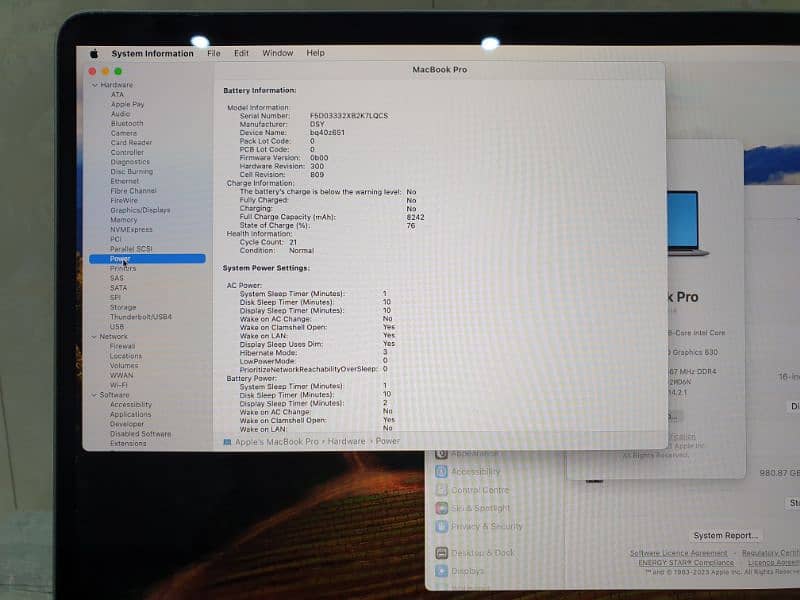Select Applications under Software
800x600 pixels.
(131, 415)
